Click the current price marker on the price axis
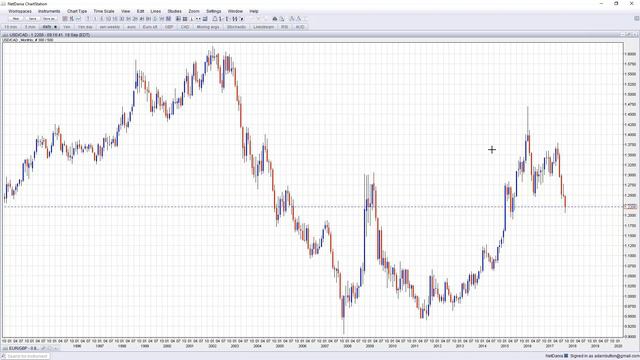 pyautogui.click(x=631, y=207)
